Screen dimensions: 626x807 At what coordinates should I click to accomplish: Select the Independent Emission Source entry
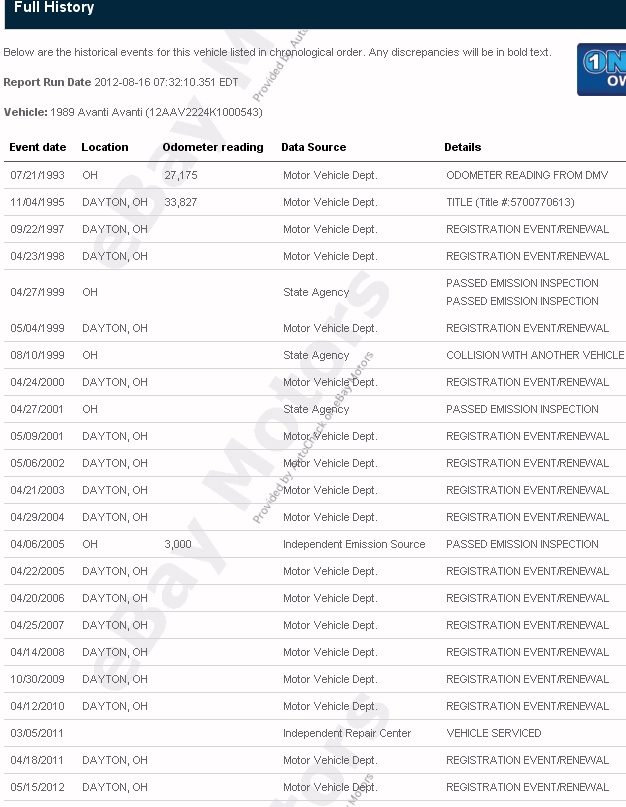point(354,544)
